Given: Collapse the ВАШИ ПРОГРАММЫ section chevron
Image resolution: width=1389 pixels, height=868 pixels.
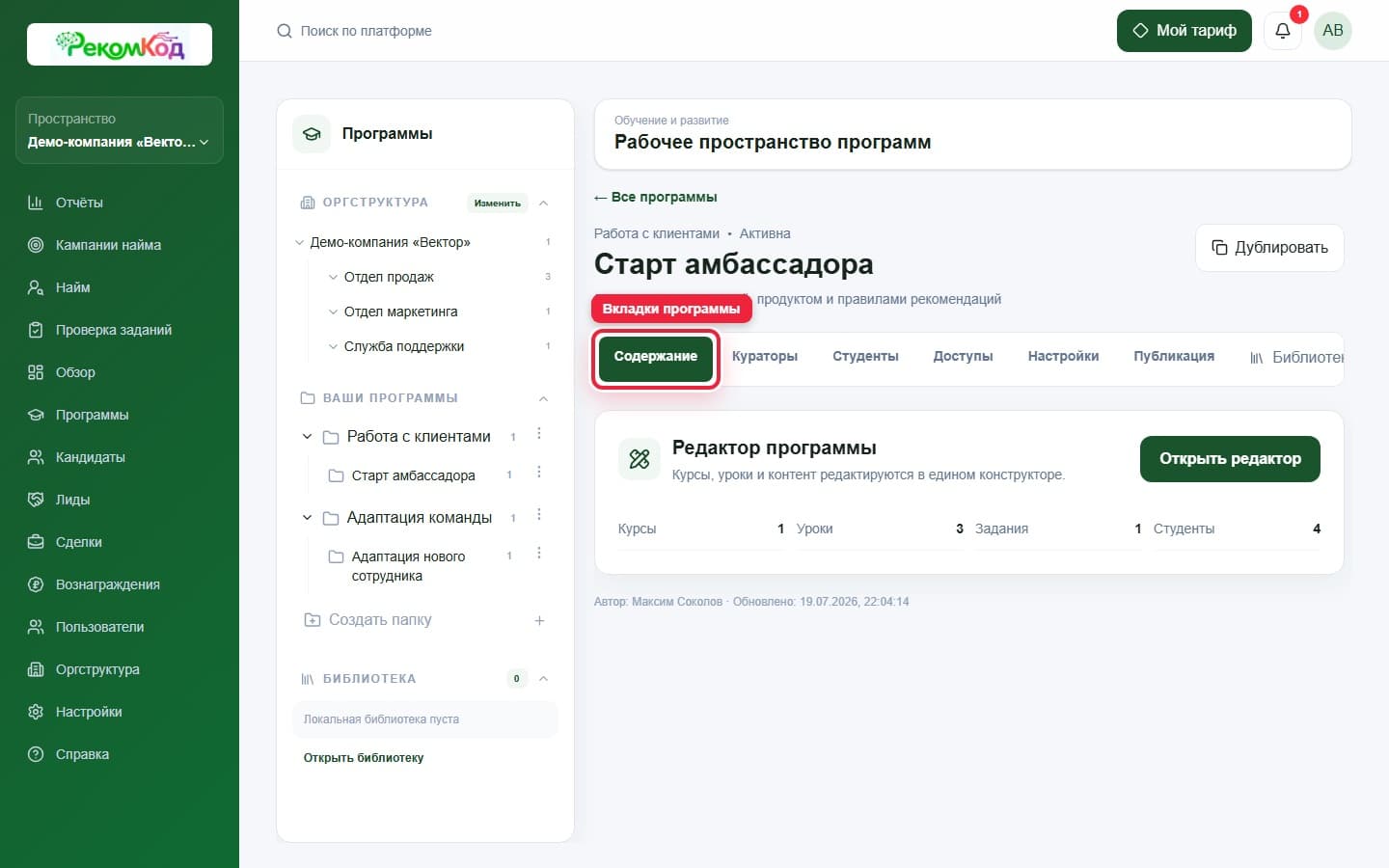Looking at the screenshot, I should coord(543,398).
